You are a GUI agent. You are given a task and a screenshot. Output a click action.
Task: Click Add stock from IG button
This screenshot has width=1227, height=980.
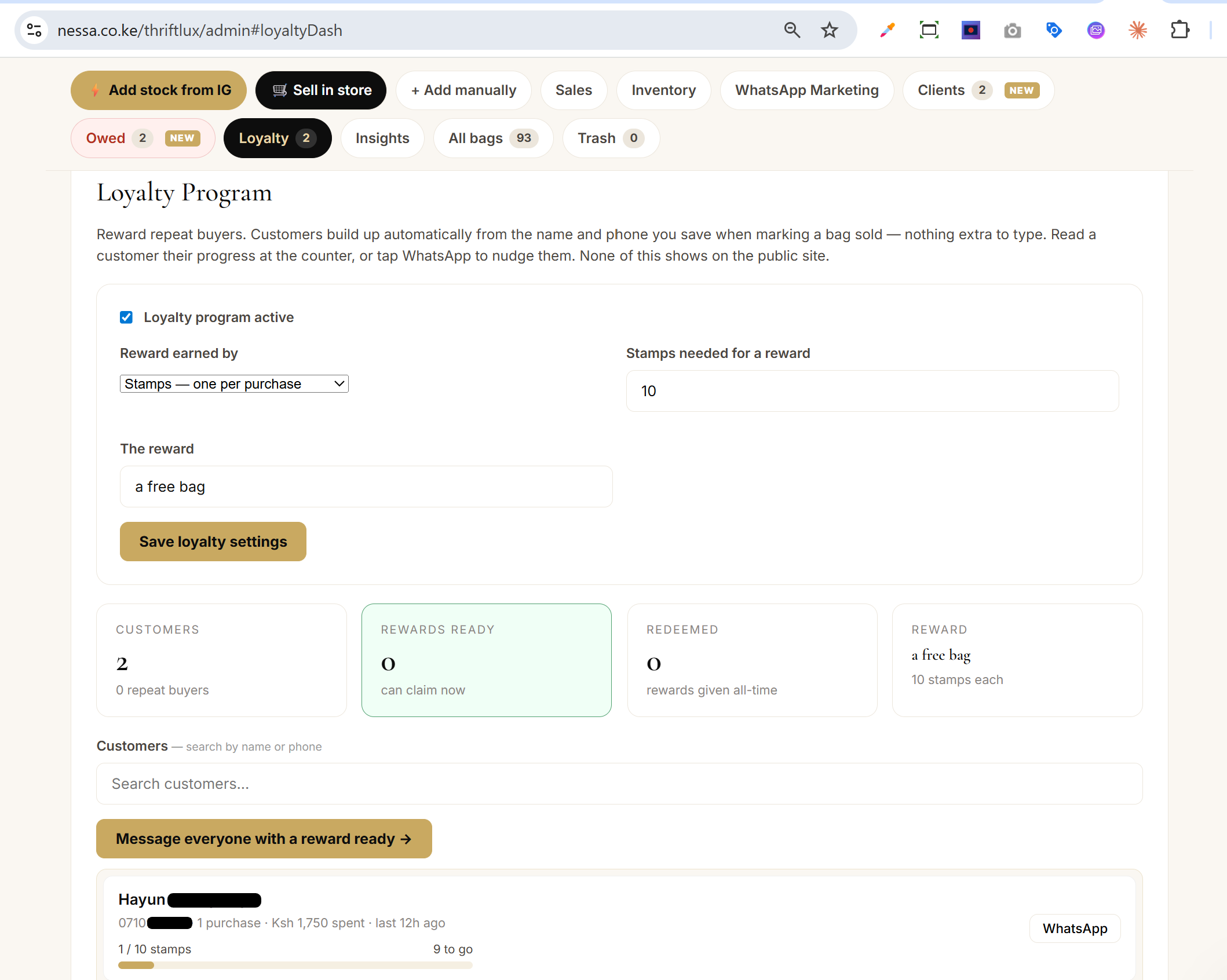coord(159,90)
